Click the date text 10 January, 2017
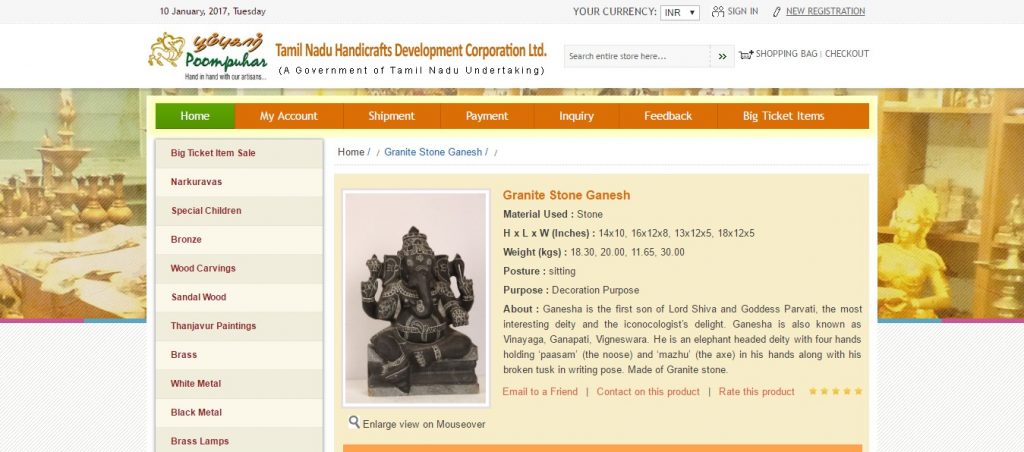Viewport: 1024px width, 452px height. point(212,11)
